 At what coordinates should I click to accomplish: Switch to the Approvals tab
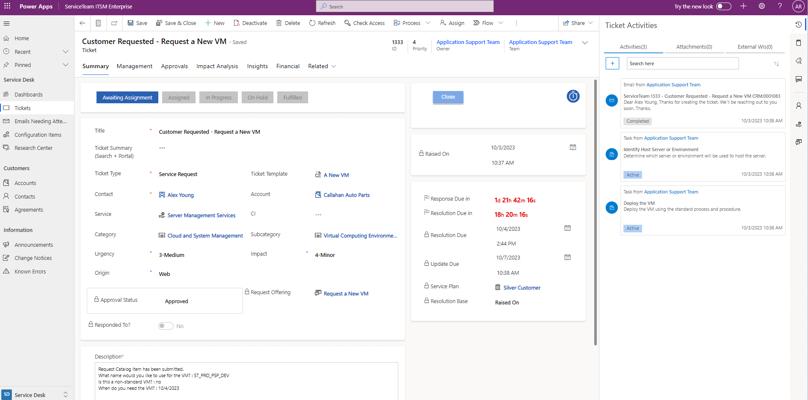tap(174, 66)
